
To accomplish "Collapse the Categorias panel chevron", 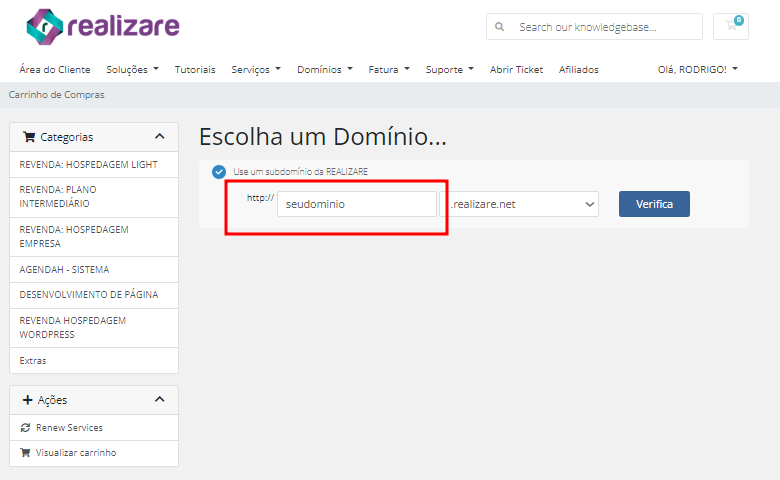I will coord(160,136).
